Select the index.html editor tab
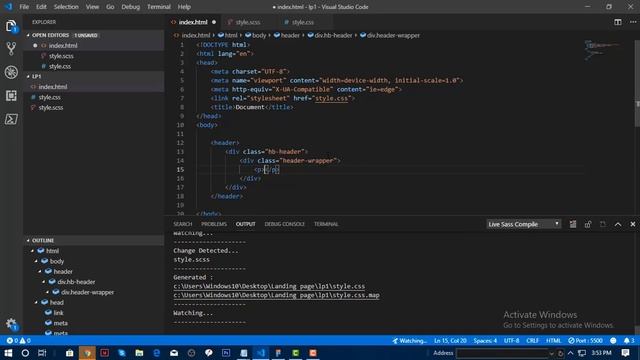 (193, 22)
